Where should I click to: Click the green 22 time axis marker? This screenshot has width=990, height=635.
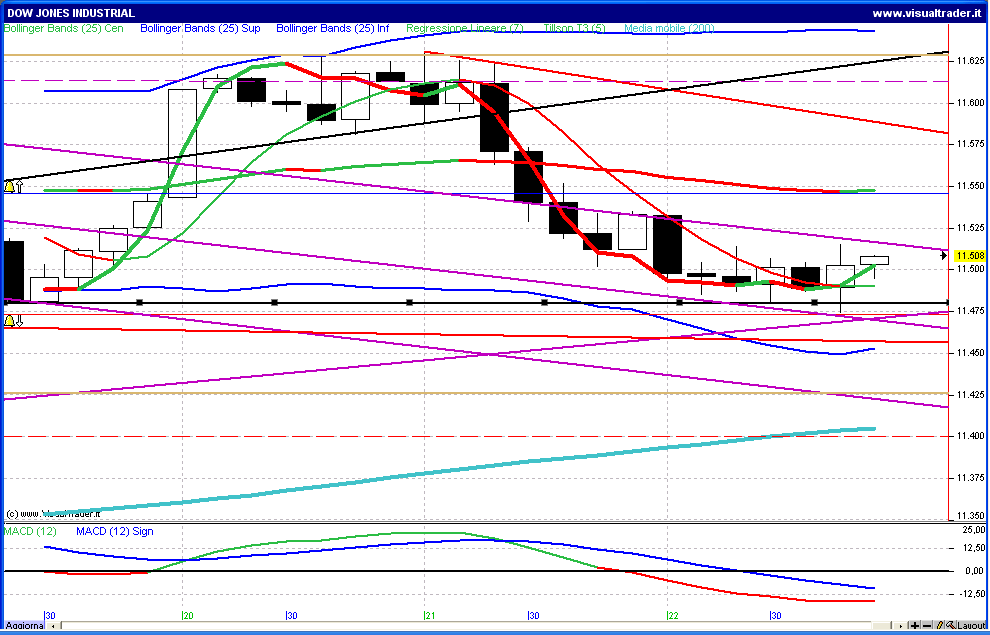coord(672,615)
